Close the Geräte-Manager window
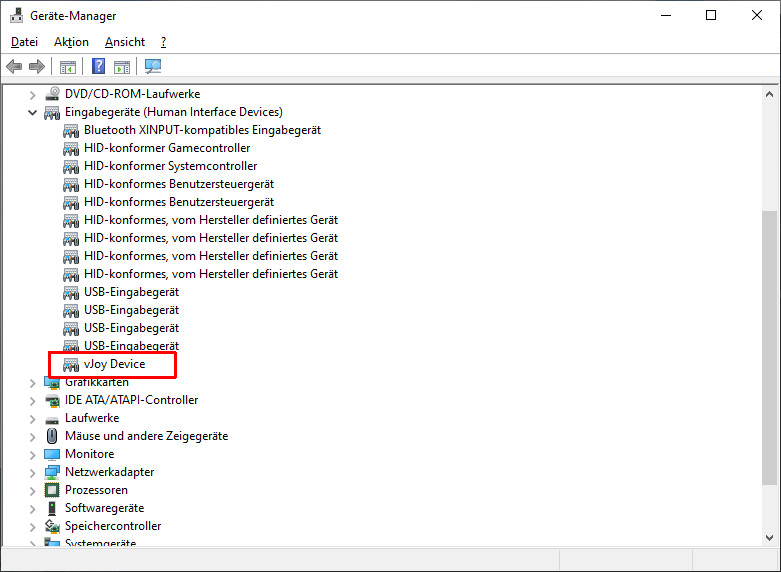 click(x=757, y=15)
